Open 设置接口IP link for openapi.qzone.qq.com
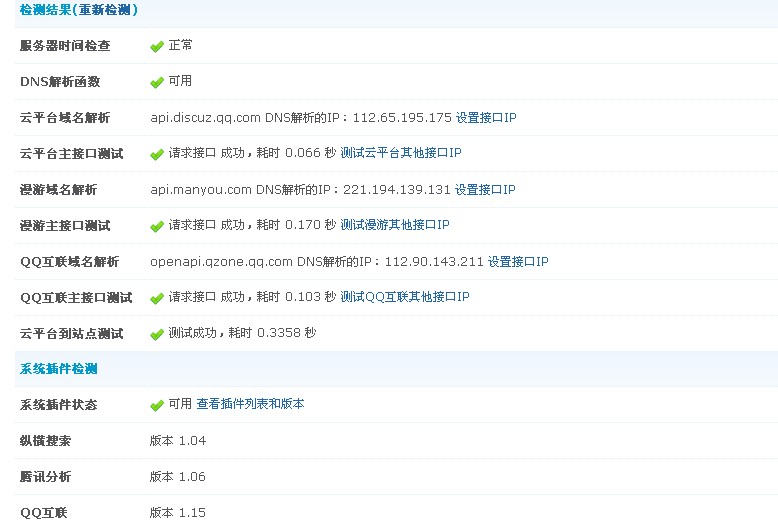This screenshot has height=527, width=778. coord(518,262)
